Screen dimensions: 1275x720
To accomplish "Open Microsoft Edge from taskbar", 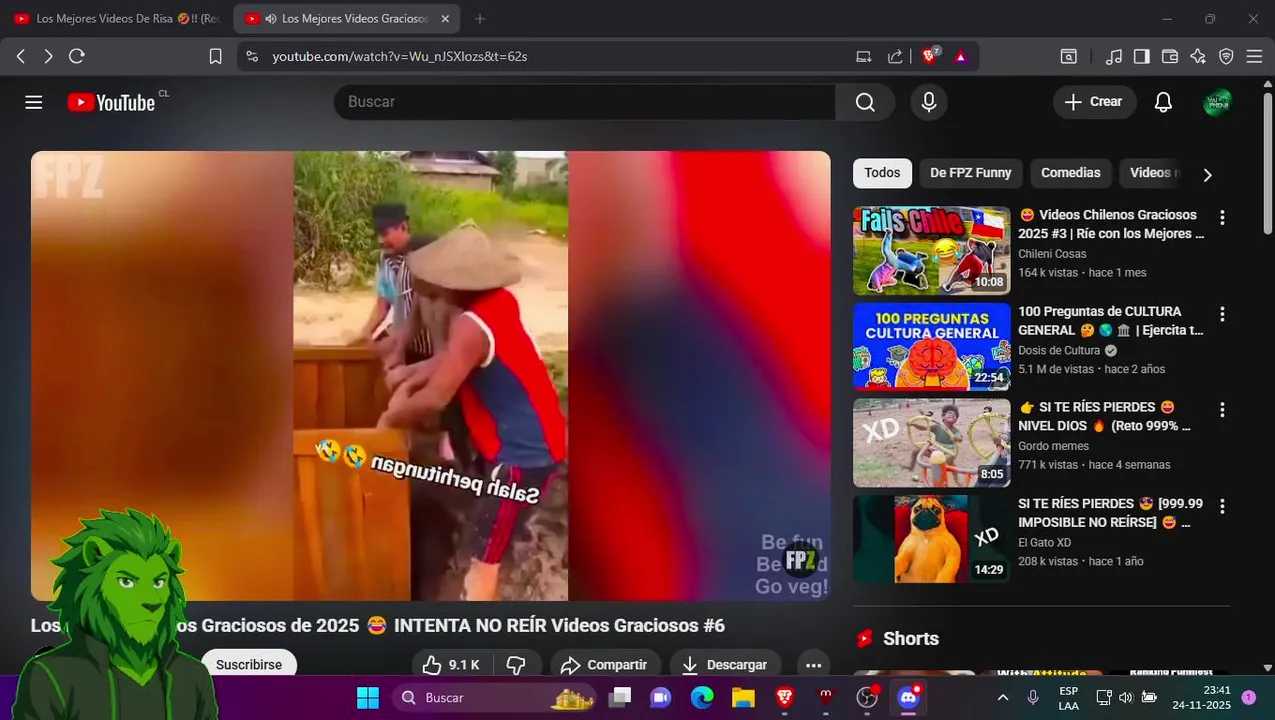I will coord(702,697).
